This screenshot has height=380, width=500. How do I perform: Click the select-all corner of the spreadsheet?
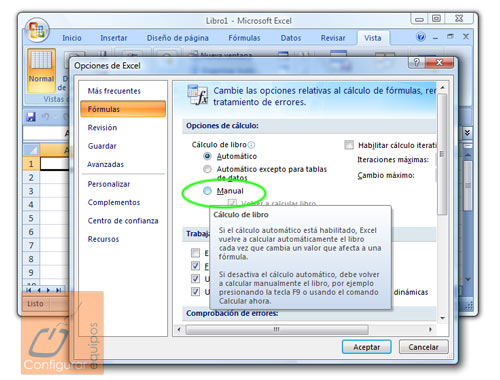pyautogui.click(x=31, y=150)
